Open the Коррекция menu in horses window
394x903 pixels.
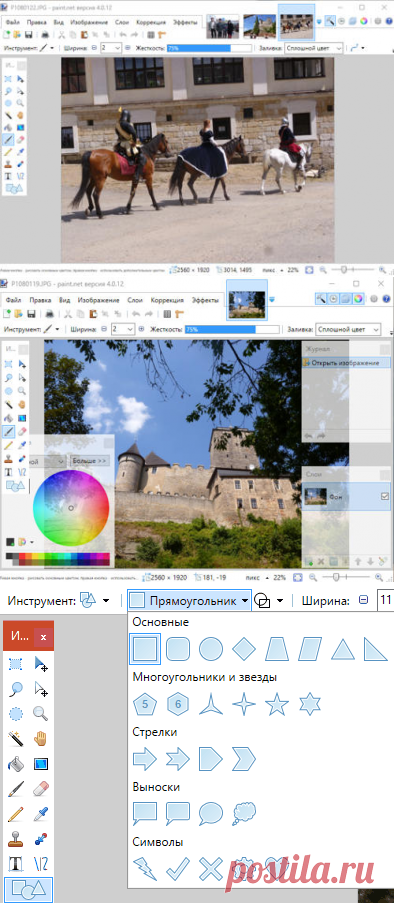pyautogui.click(x=151, y=22)
